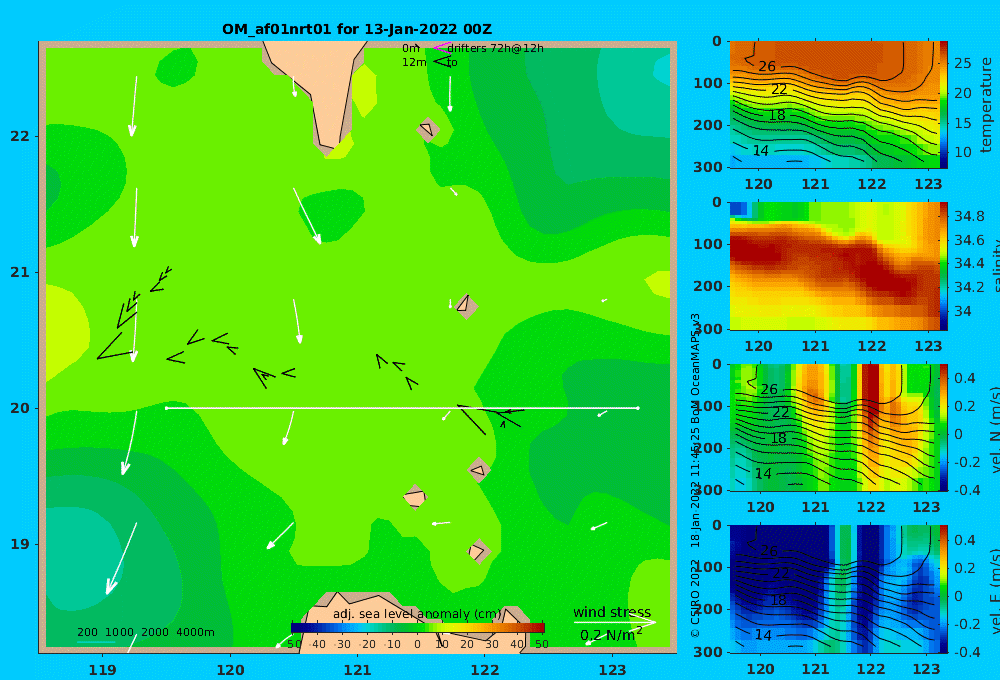Click the longitude label 119 on main map
The image size is (1000, 680).
[x=103, y=670]
